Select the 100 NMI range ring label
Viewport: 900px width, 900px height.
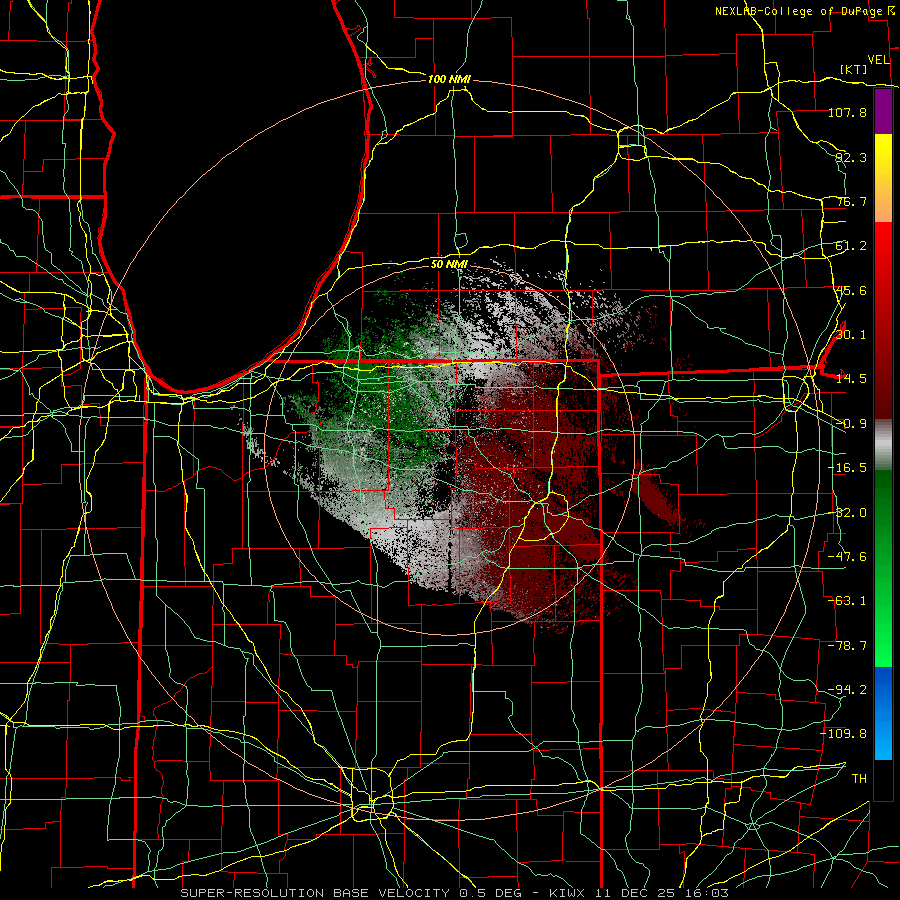click(449, 79)
